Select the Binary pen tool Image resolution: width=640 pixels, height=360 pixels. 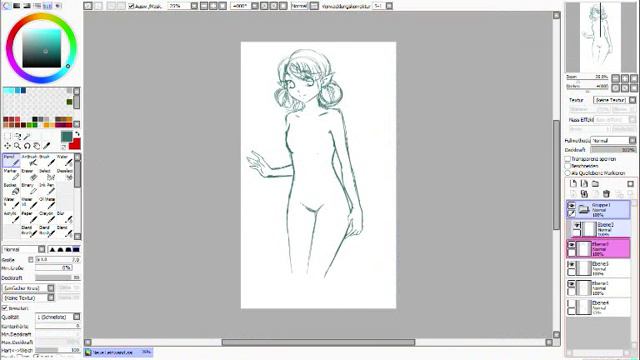pos(29,189)
